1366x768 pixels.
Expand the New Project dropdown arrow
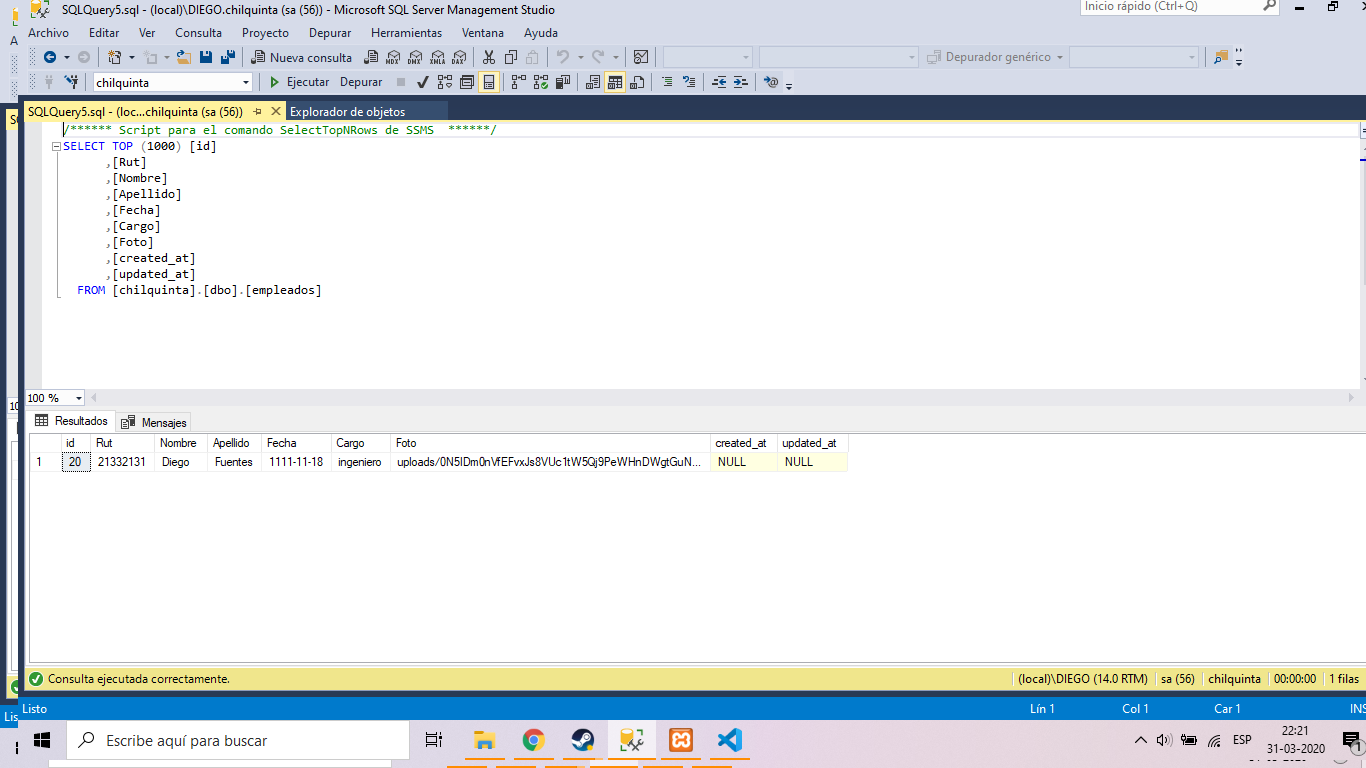[x=131, y=57]
